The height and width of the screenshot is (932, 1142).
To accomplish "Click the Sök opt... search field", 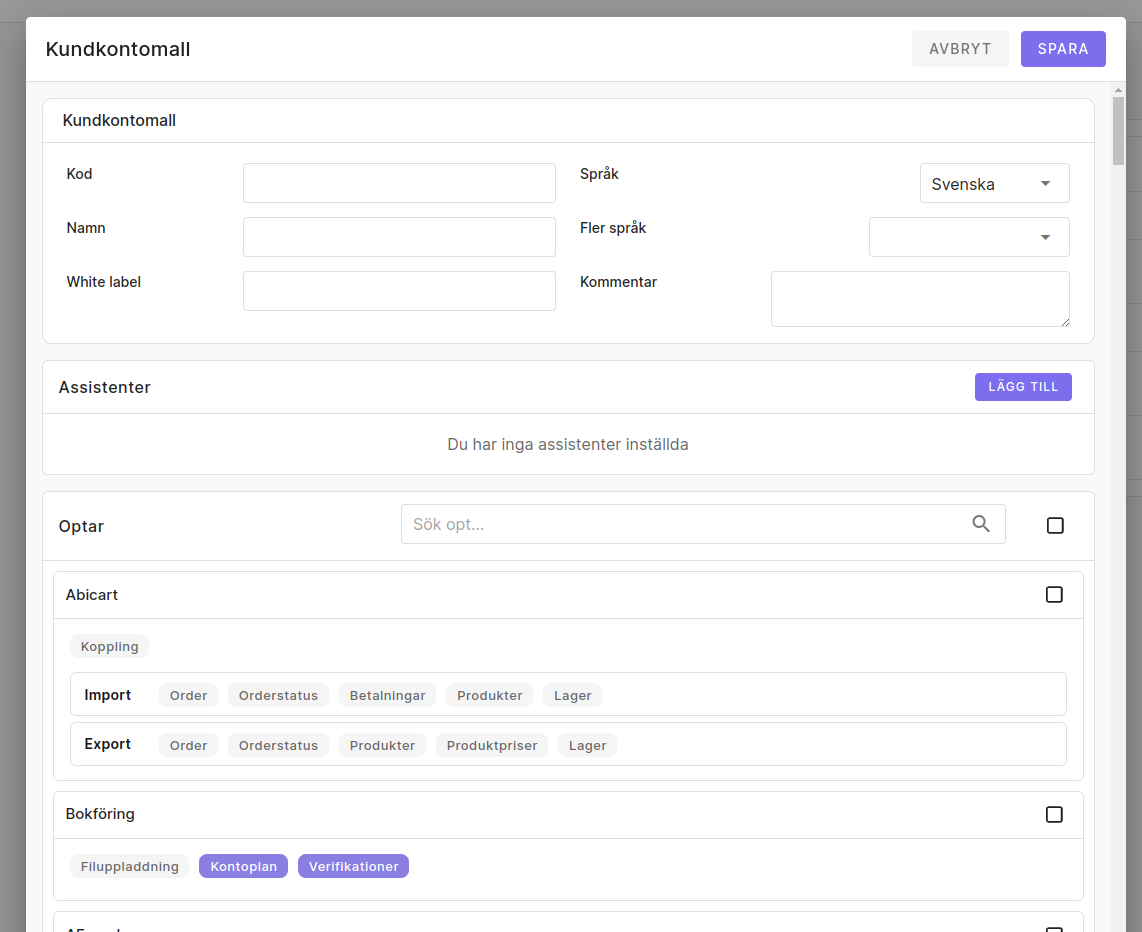I will (703, 524).
